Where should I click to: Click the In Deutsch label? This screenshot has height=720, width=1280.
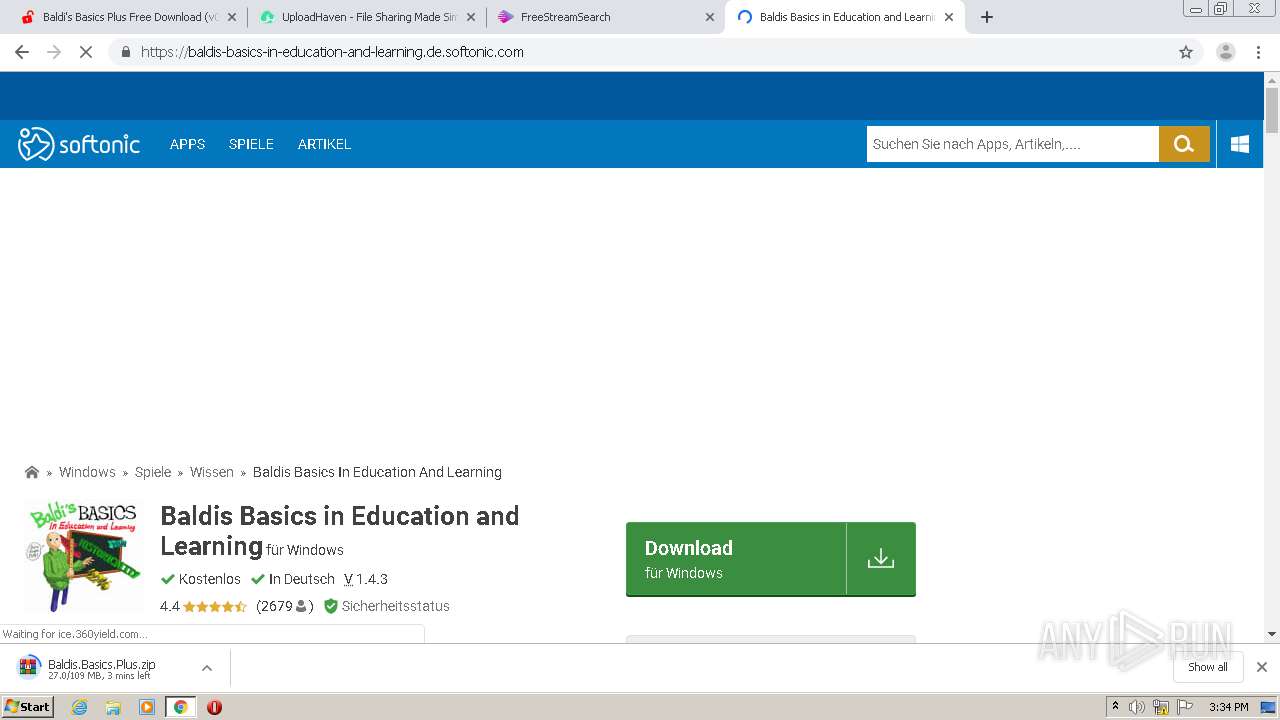click(302, 579)
